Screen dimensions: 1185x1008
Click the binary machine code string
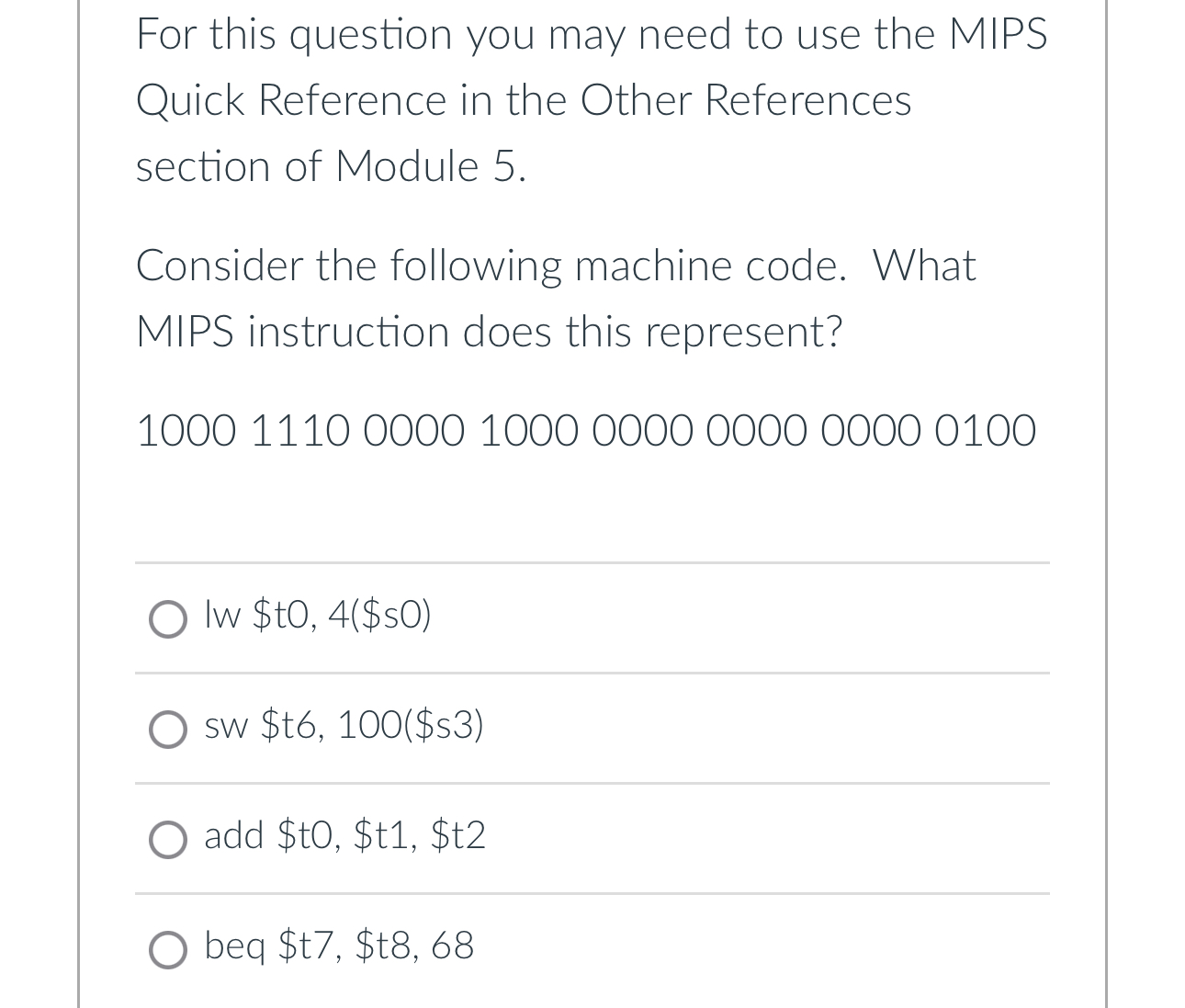[586, 429]
